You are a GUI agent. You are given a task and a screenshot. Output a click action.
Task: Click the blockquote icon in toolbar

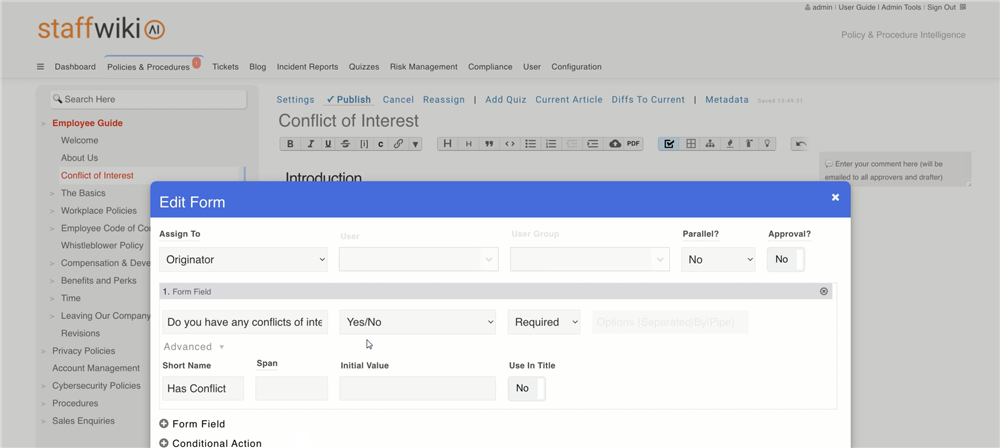(x=489, y=144)
